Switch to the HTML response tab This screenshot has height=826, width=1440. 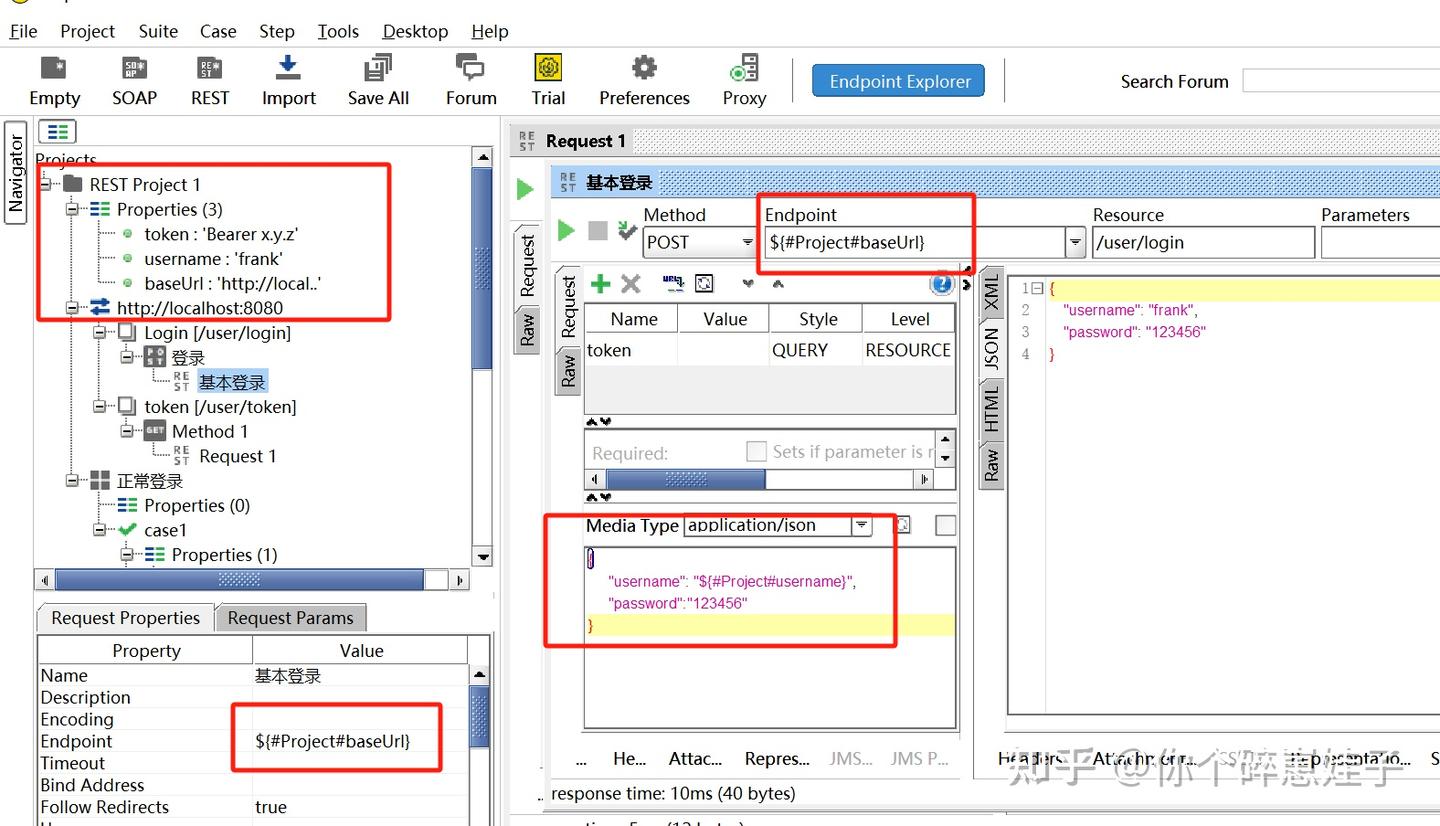pos(990,408)
